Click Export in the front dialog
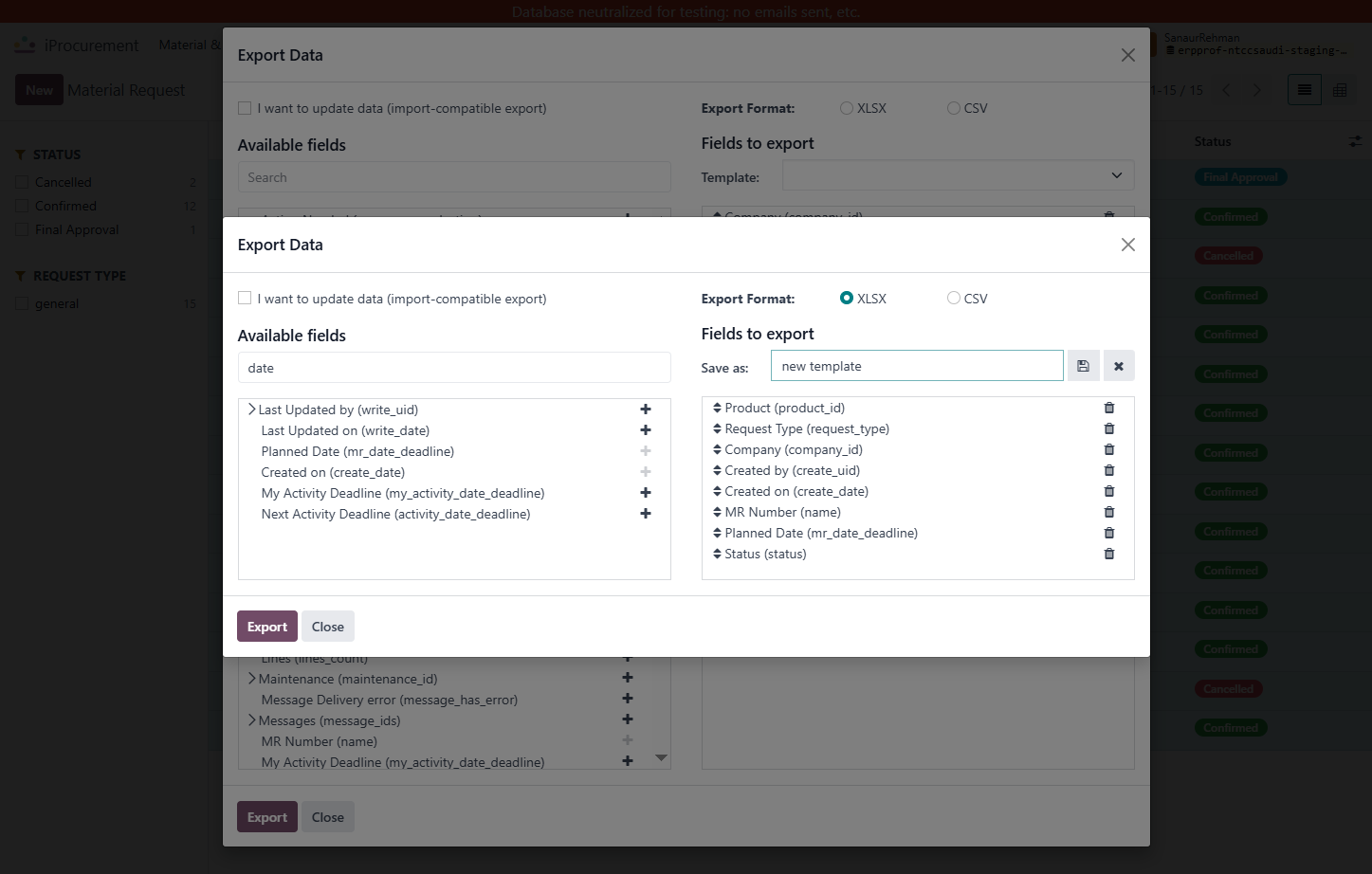 click(267, 627)
